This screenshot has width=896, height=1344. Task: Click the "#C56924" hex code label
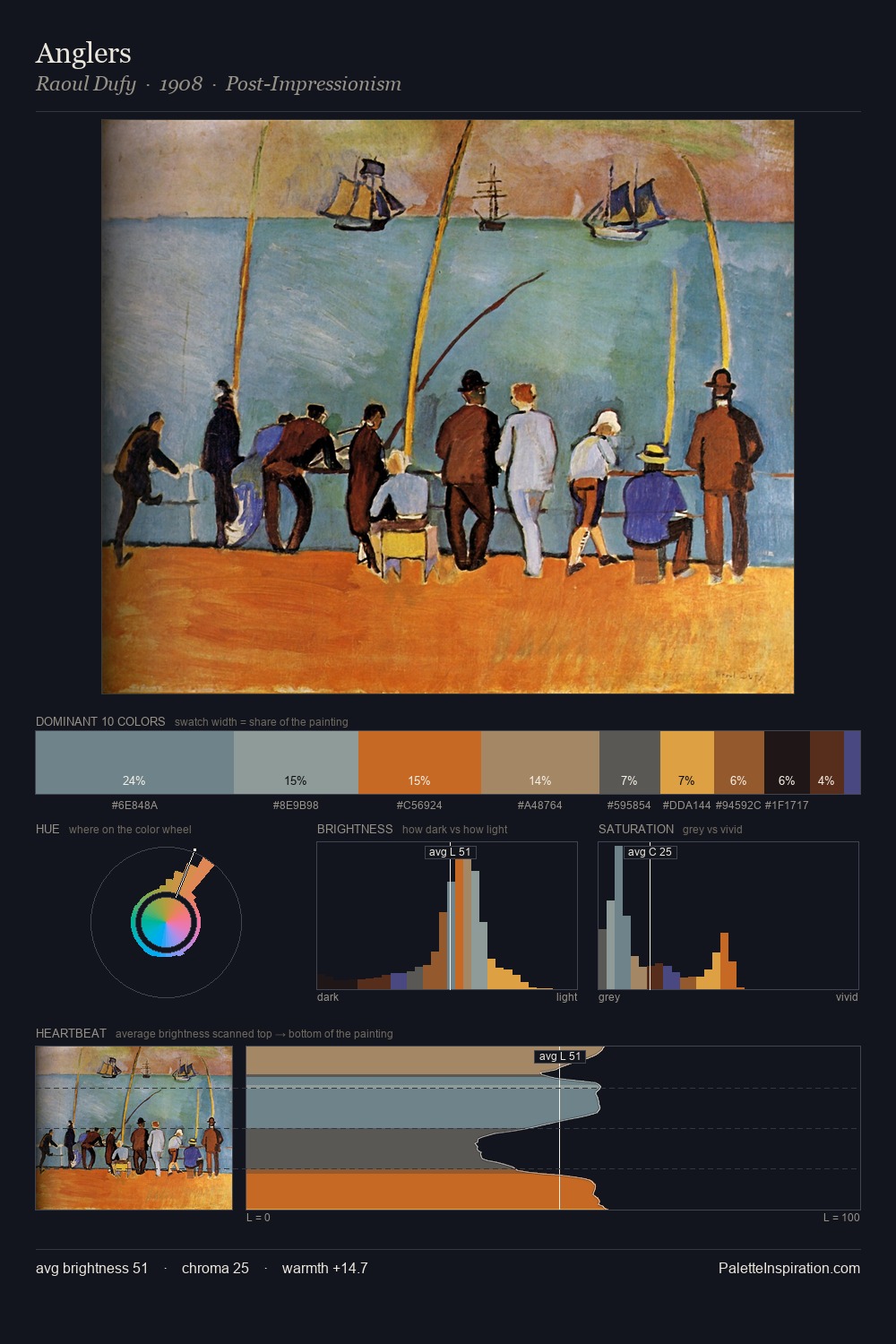(419, 806)
